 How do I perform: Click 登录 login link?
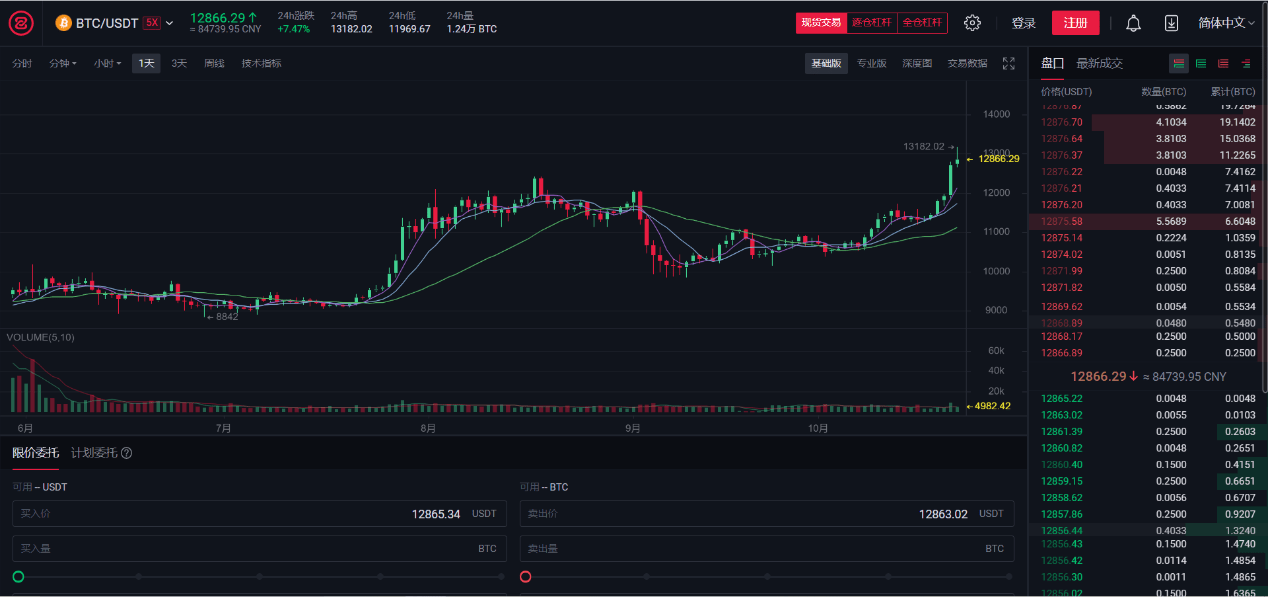[1023, 23]
